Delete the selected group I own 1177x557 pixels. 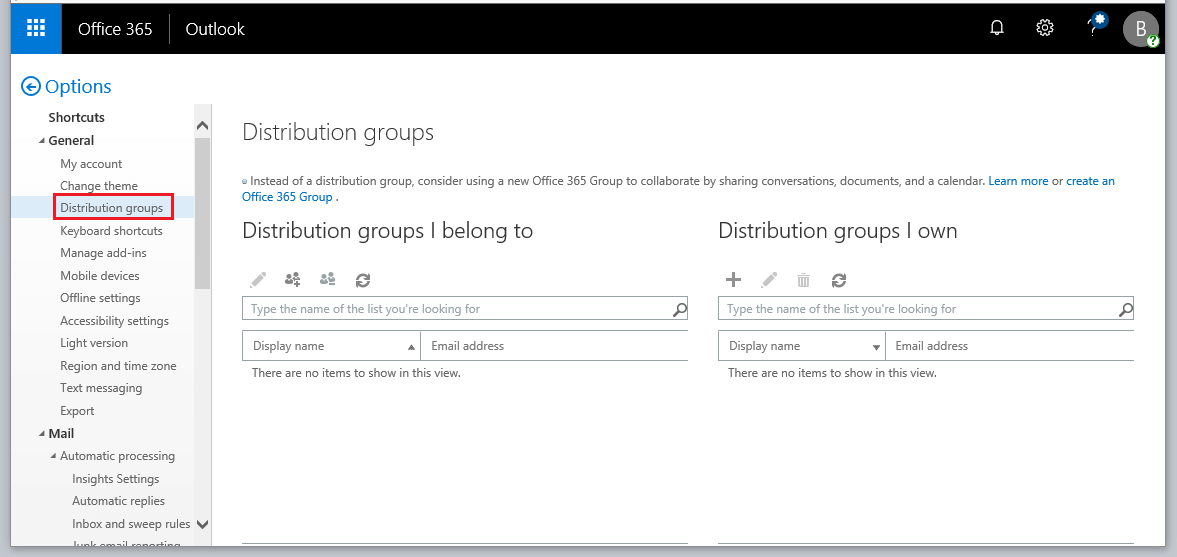pos(803,281)
